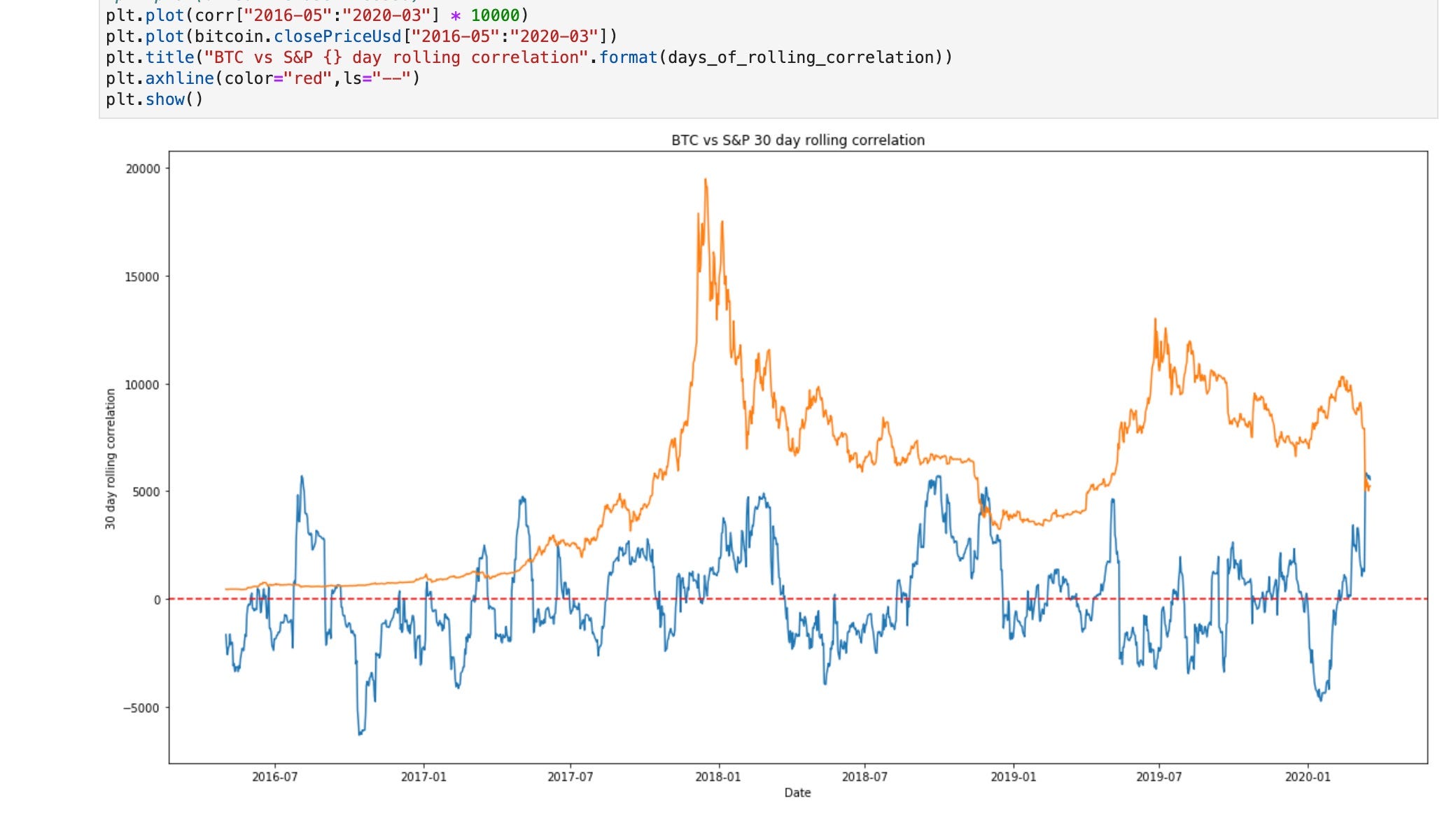
Task: Click the 2019-07 x-axis tick label
Action: click(1158, 777)
